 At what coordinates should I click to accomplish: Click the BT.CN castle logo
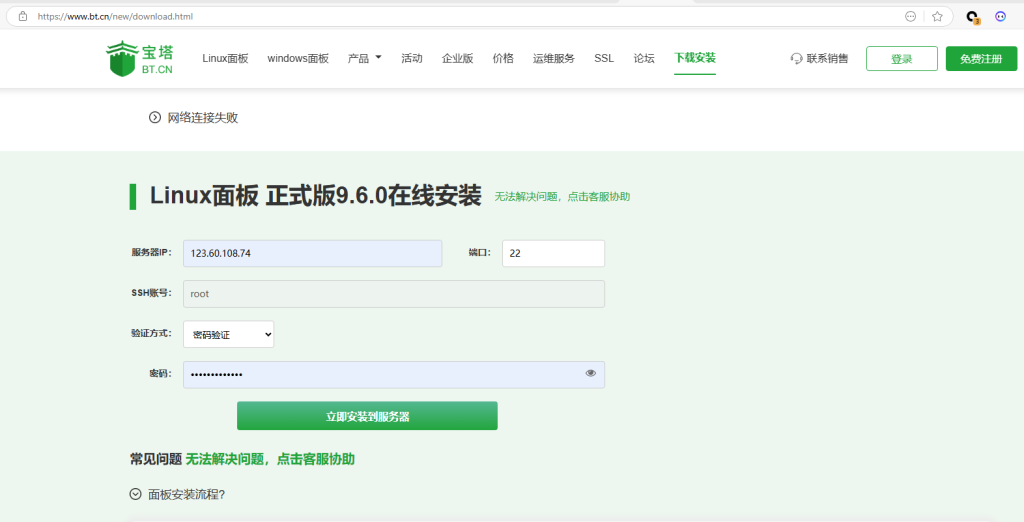140,58
